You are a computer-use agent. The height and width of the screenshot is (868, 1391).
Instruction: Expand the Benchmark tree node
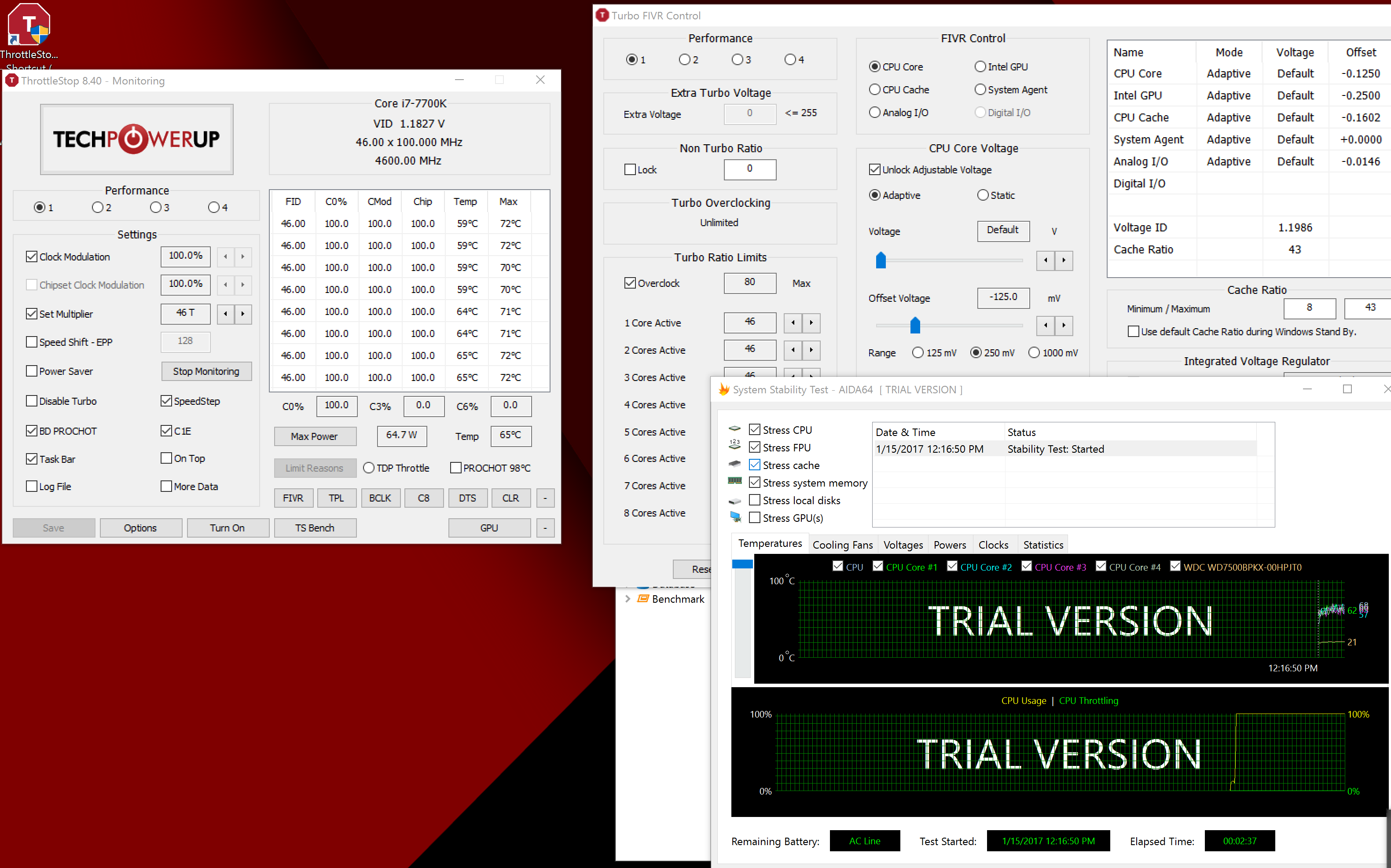[x=628, y=599]
